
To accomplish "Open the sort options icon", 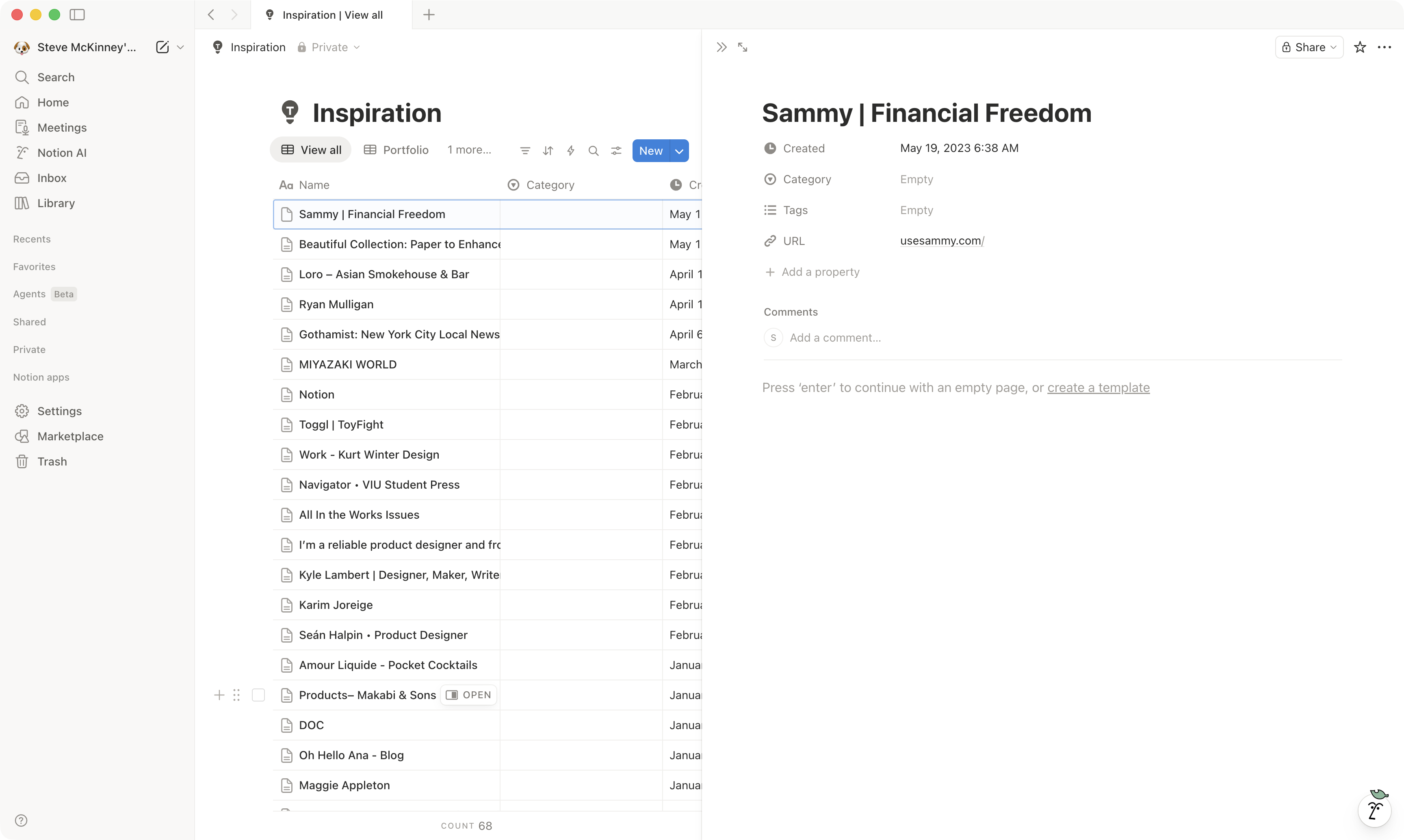I will 548,150.
